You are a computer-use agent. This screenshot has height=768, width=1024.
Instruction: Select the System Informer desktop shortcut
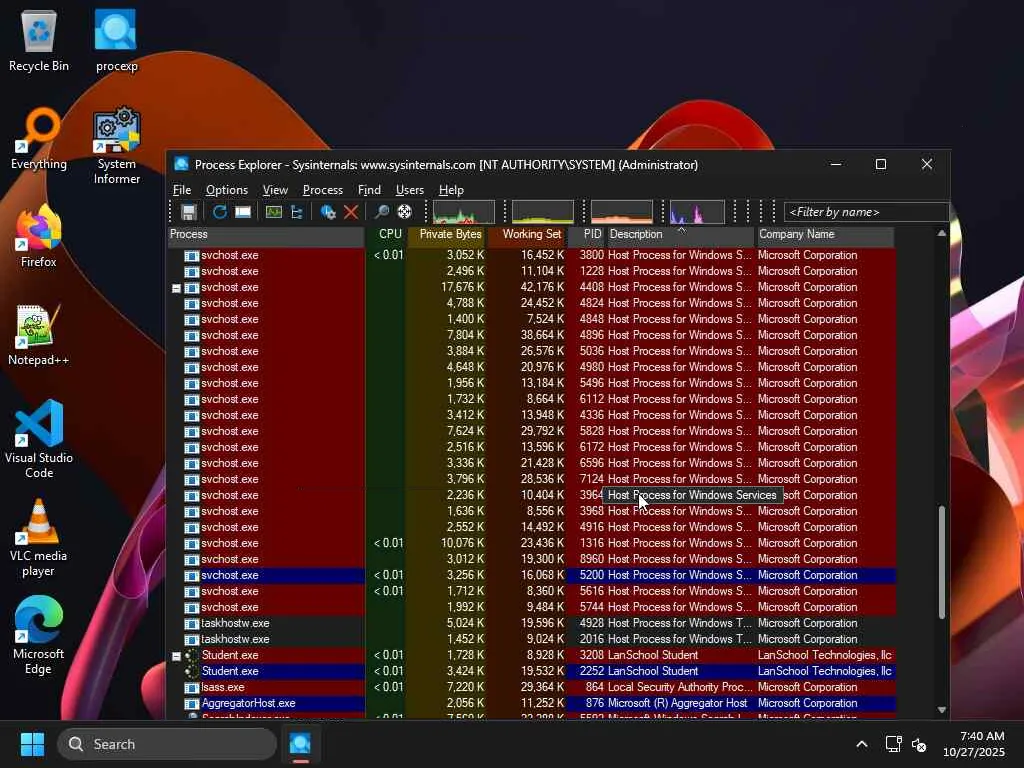(116, 145)
